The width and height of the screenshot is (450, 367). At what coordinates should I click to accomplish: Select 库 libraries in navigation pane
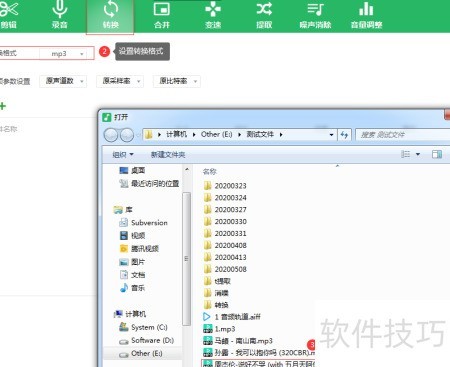[x=123, y=210]
